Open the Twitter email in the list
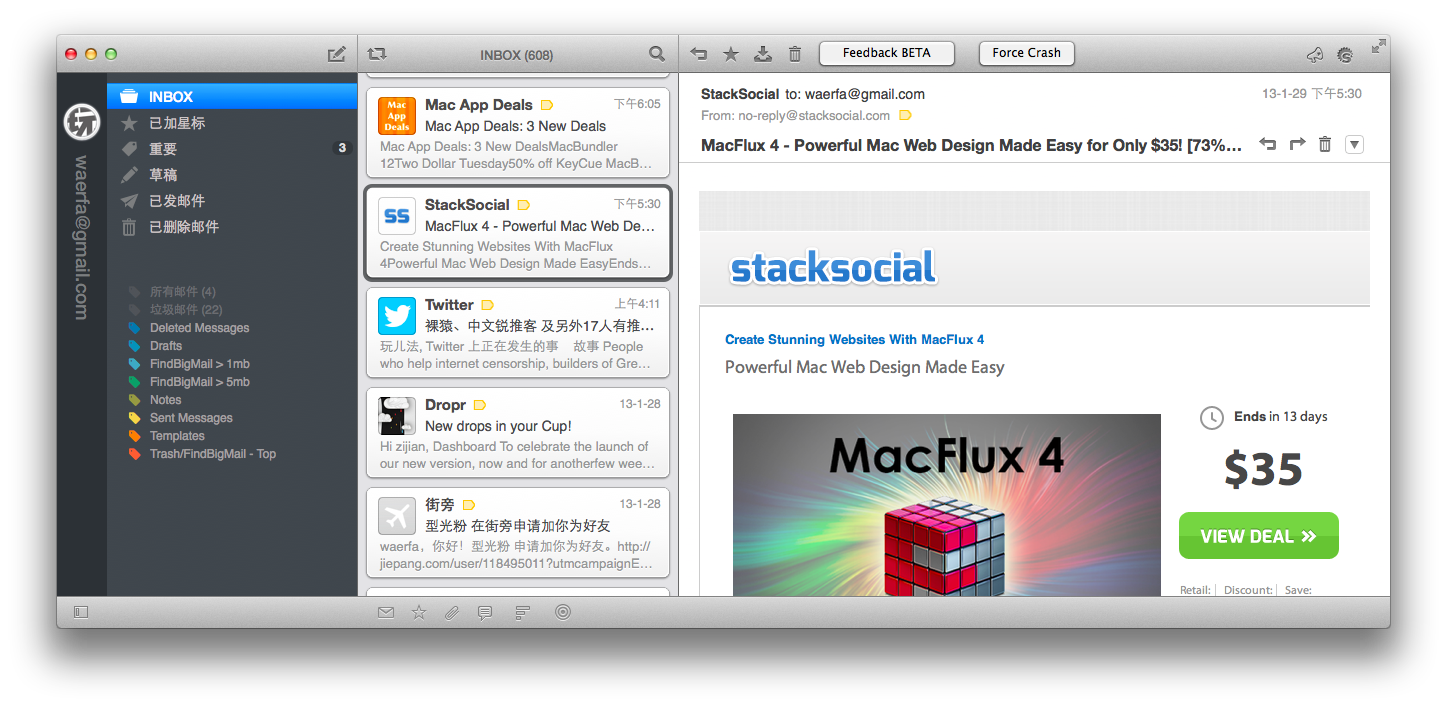Viewport: 1447px width, 707px height. [x=518, y=333]
